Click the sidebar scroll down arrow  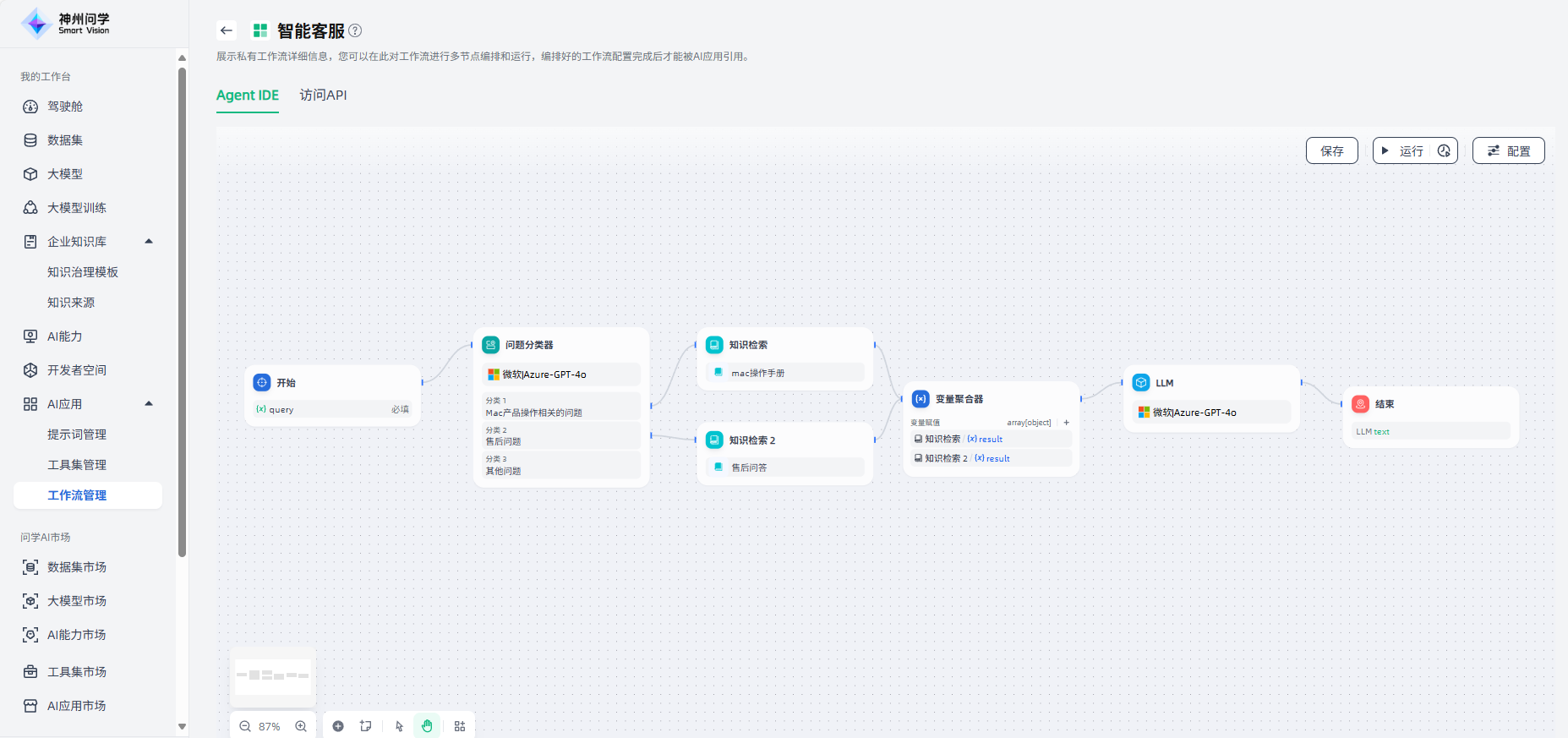point(182,726)
